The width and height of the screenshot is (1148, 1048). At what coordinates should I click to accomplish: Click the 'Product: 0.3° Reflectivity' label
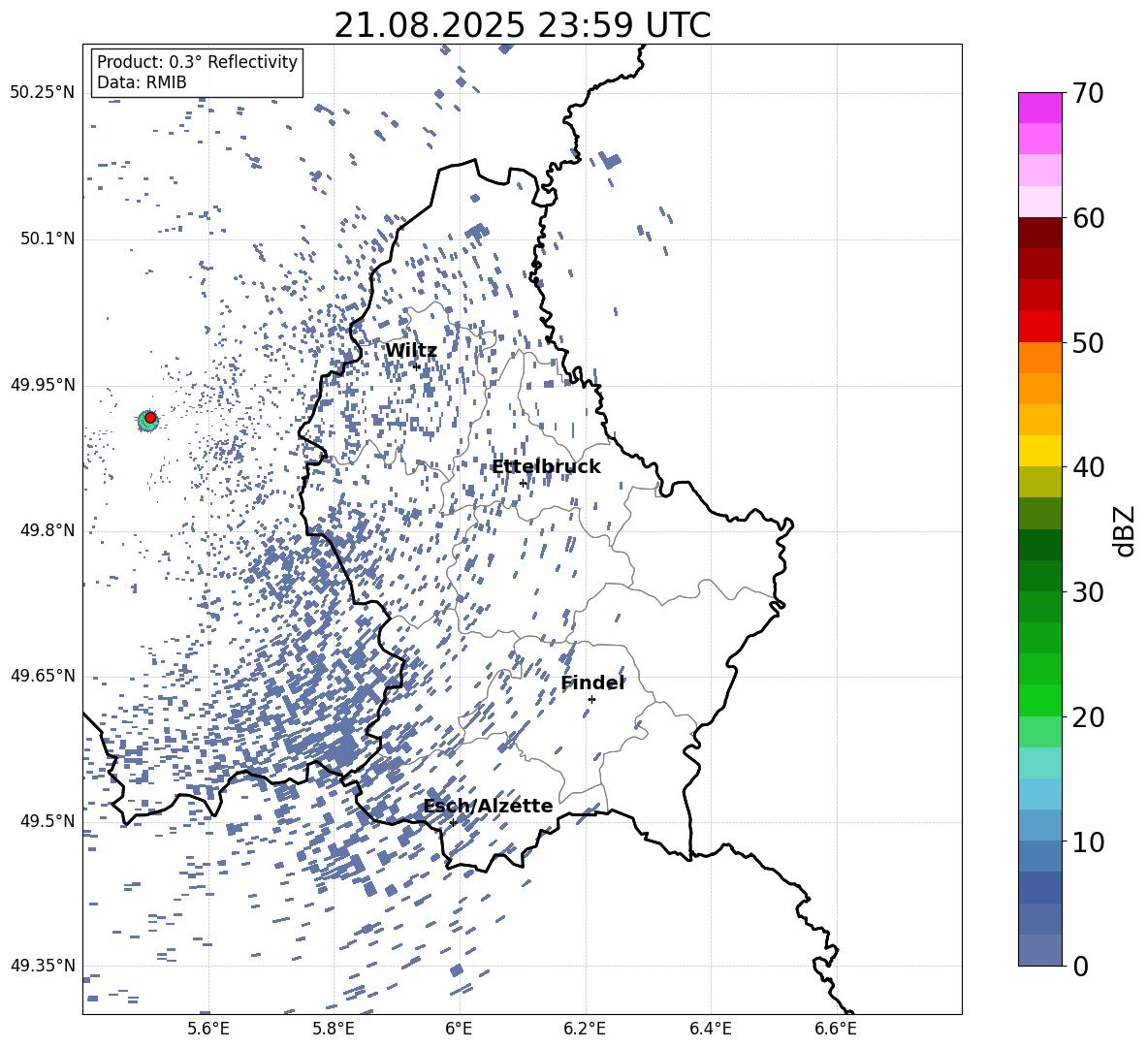197,62
